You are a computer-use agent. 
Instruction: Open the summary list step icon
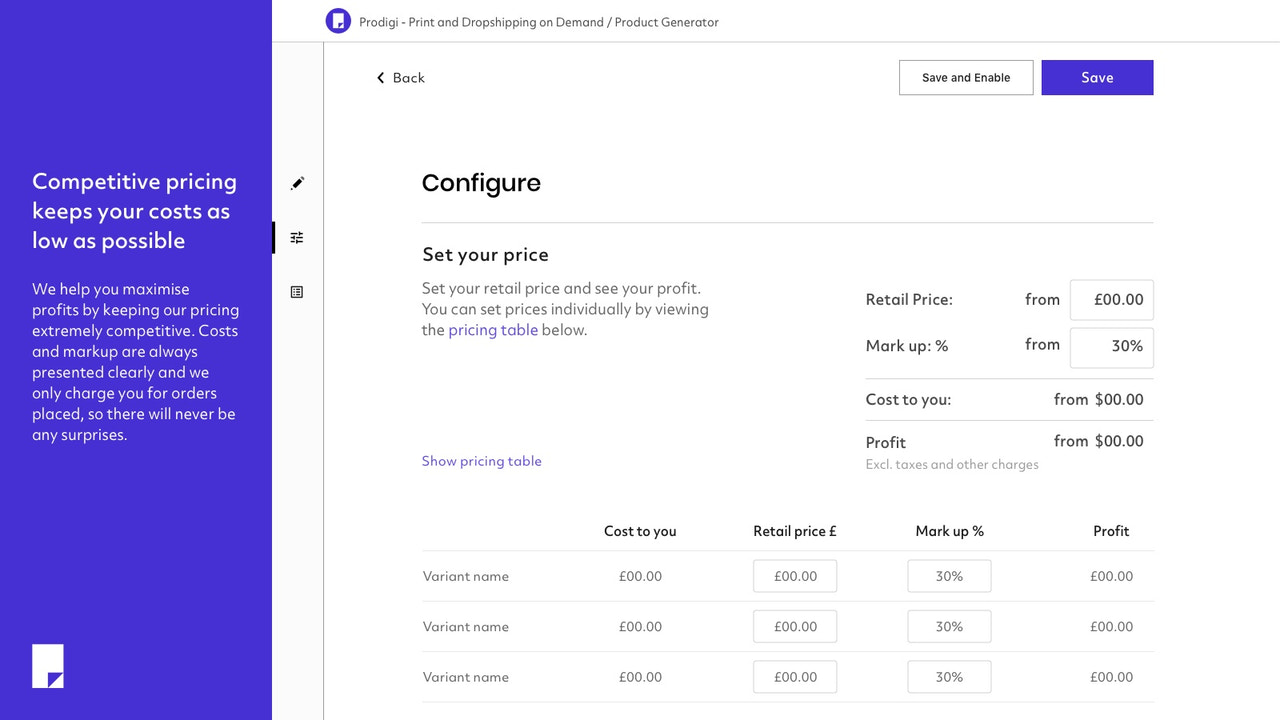tap(297, 291)
